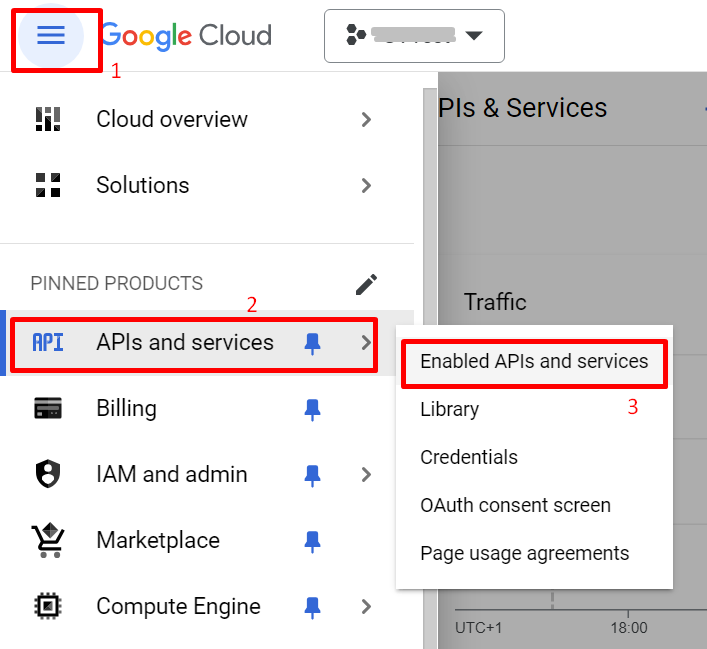Unpin Marketplace from pinned products
The image size is (707, 649).
[x=313, y=541]
